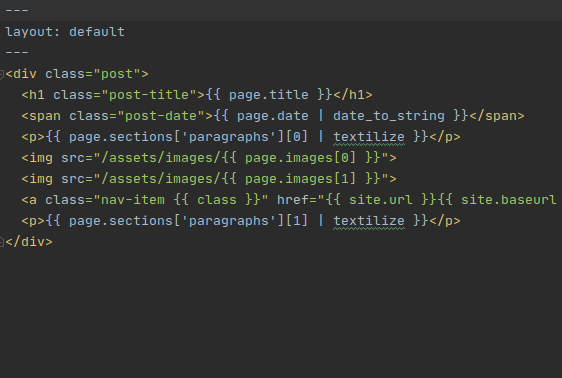Collapse the div class="post" fold marker
The height and width of the screenshot is (378, 562).
(1, 75)
